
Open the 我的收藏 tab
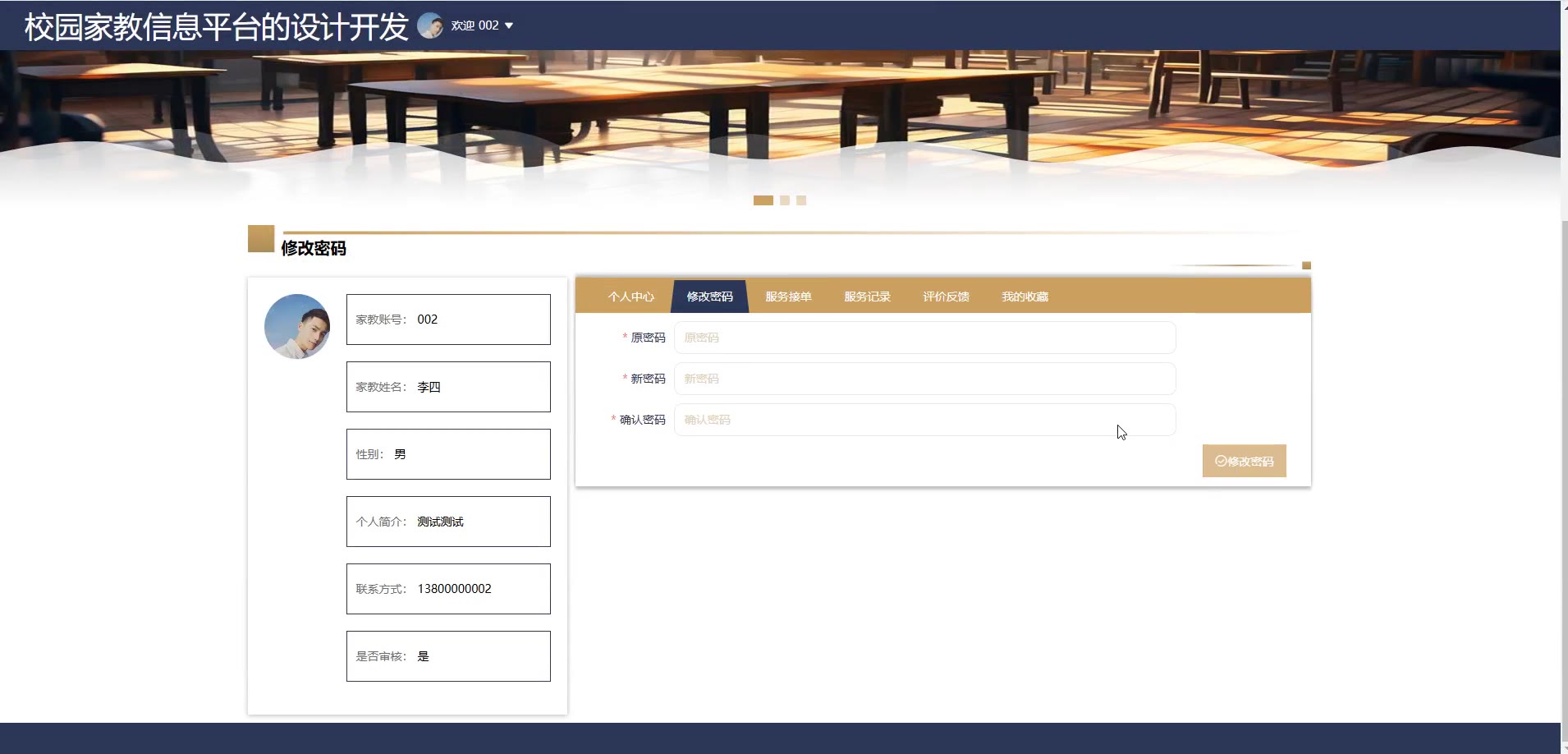pos(1025,297)
